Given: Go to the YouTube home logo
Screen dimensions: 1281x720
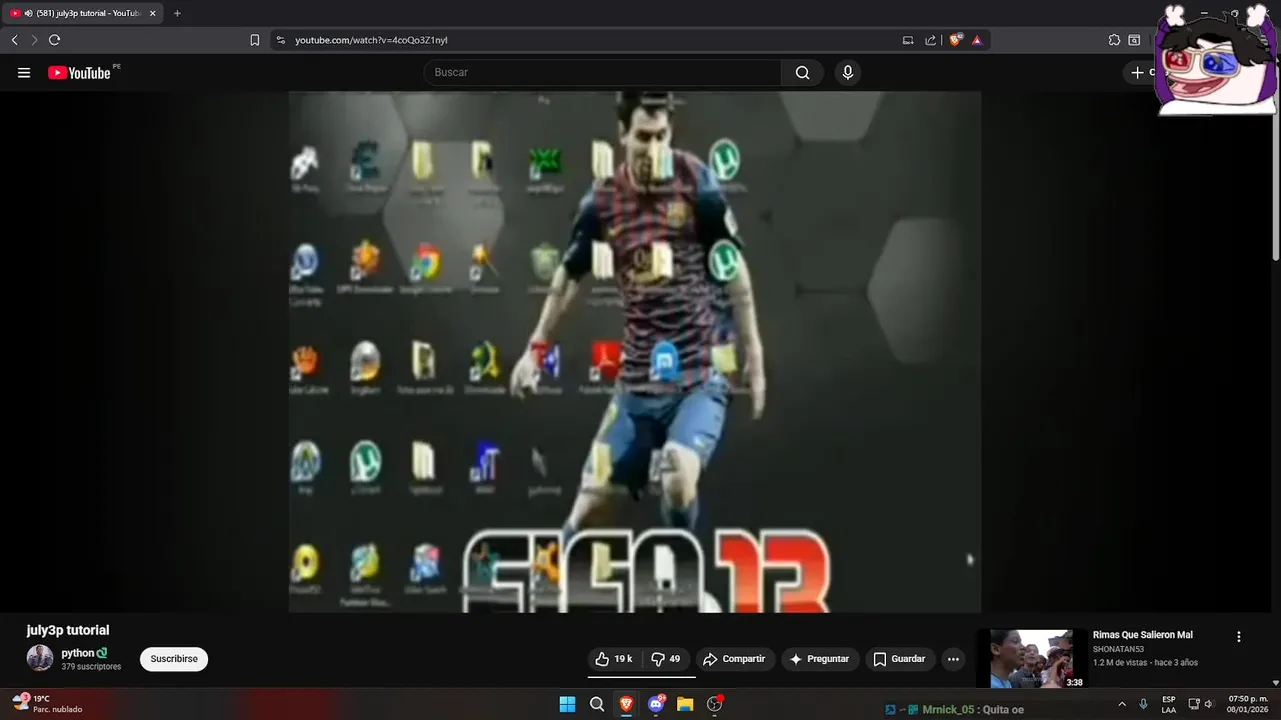Looking at the screenshot, I should pyautogui.click(x=79, y=72).
